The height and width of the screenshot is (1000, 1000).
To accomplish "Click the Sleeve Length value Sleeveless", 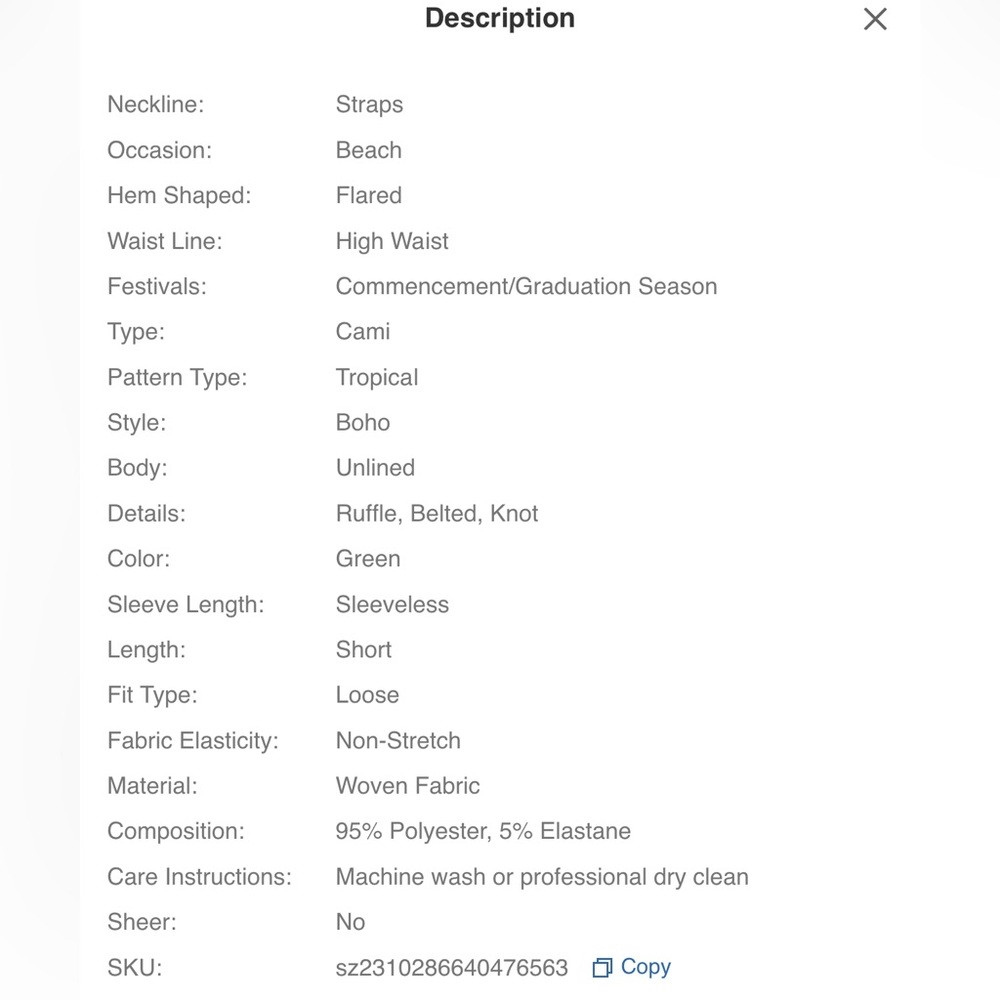I will pyautogui.click(x=392, y=605).
